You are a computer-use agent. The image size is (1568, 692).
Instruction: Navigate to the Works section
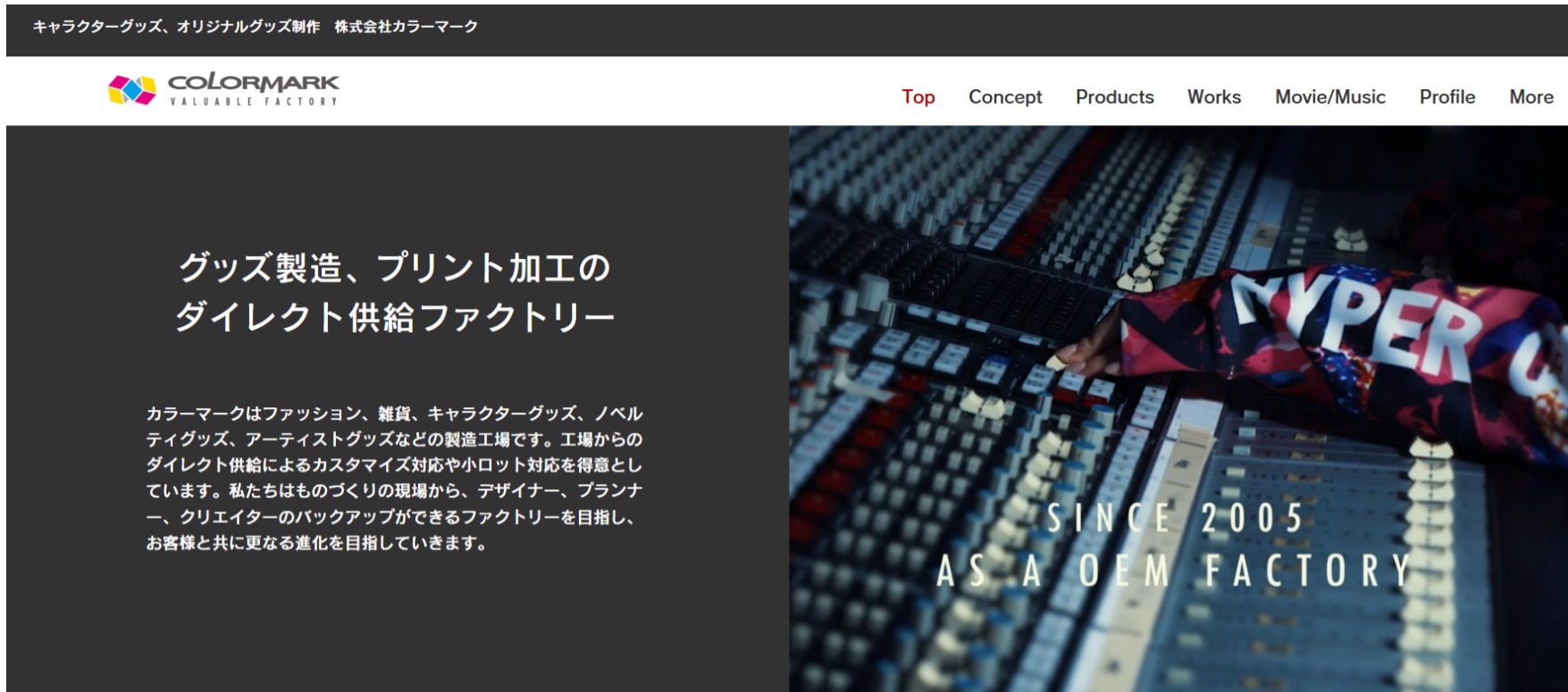pyautogui.click(x=1213, y=96)
